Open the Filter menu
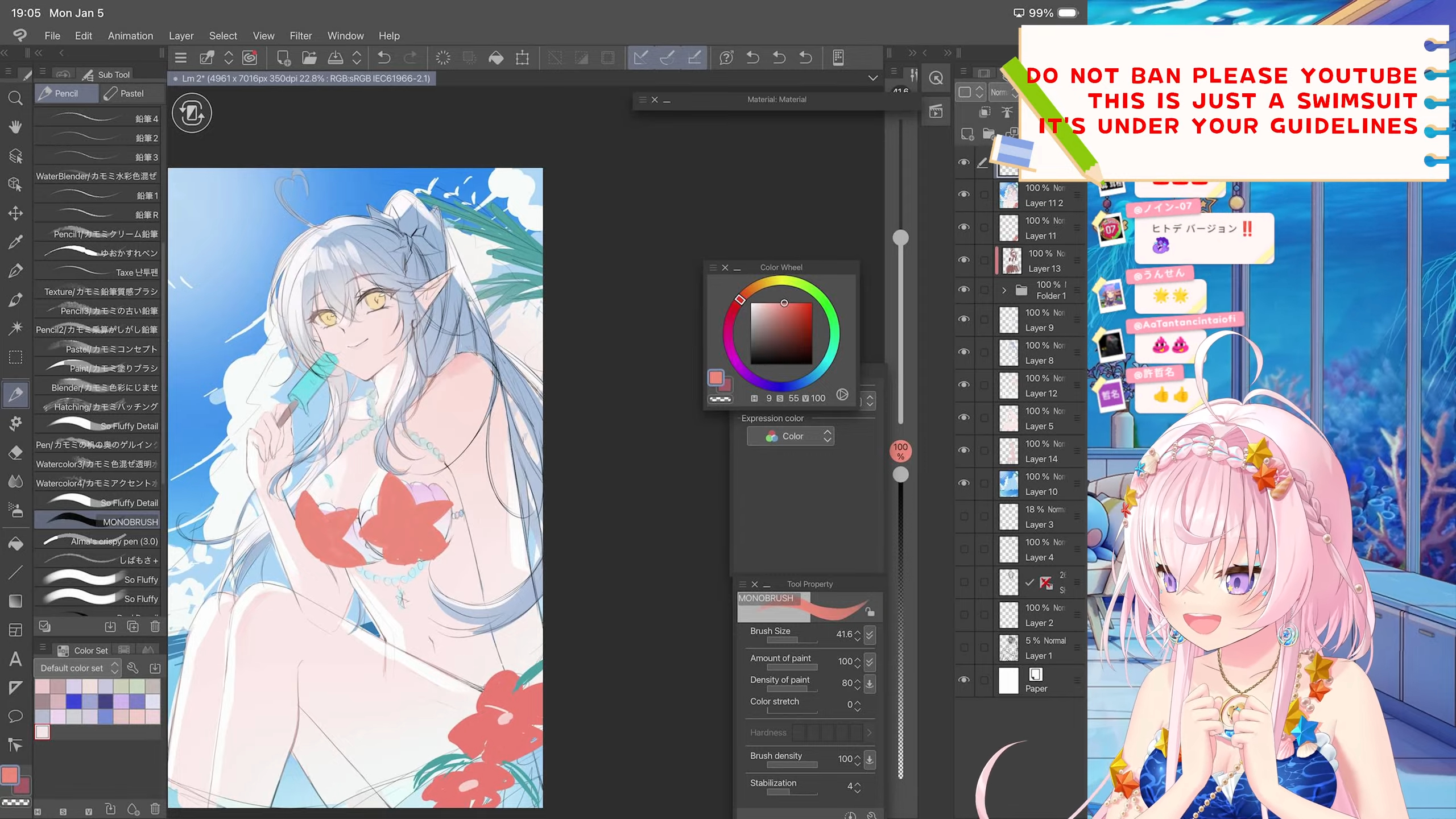 click(300, 36)
